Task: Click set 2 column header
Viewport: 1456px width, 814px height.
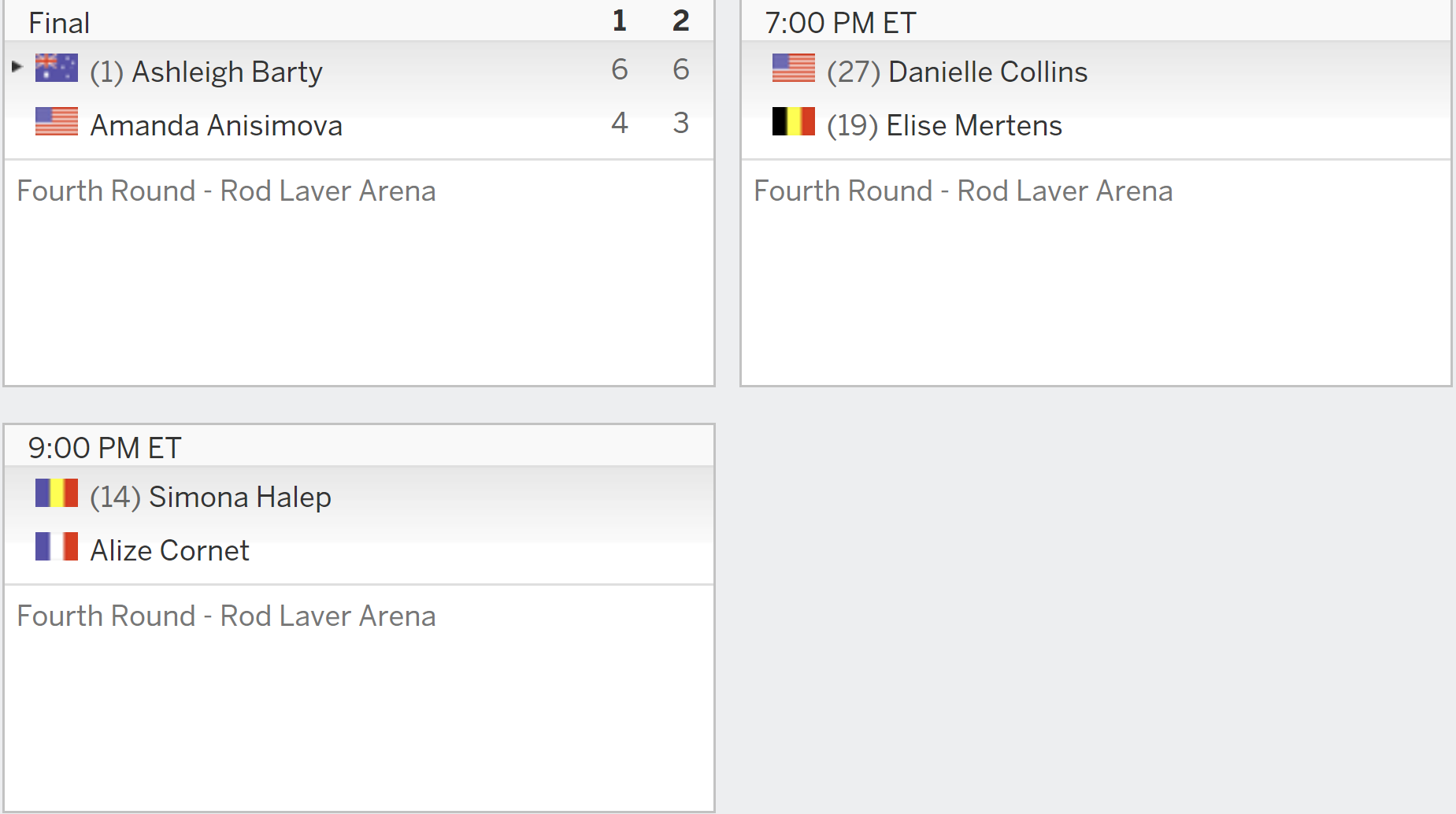Action: pyautogui.click(x=681, y=21)
